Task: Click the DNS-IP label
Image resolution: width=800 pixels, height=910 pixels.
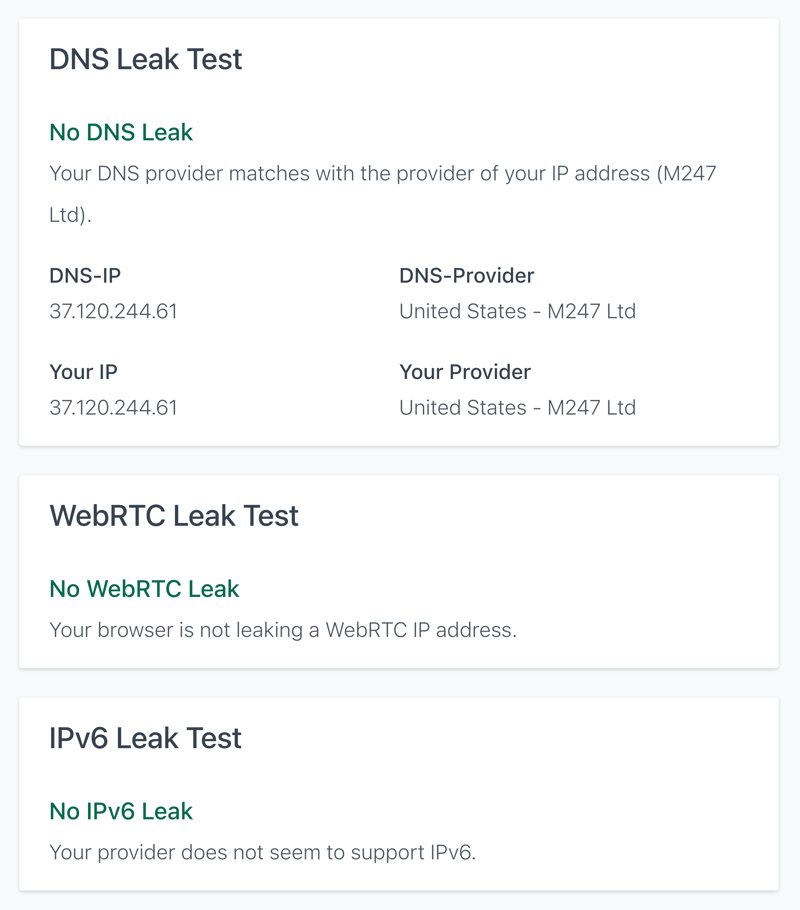Action: tap(85, 275)
